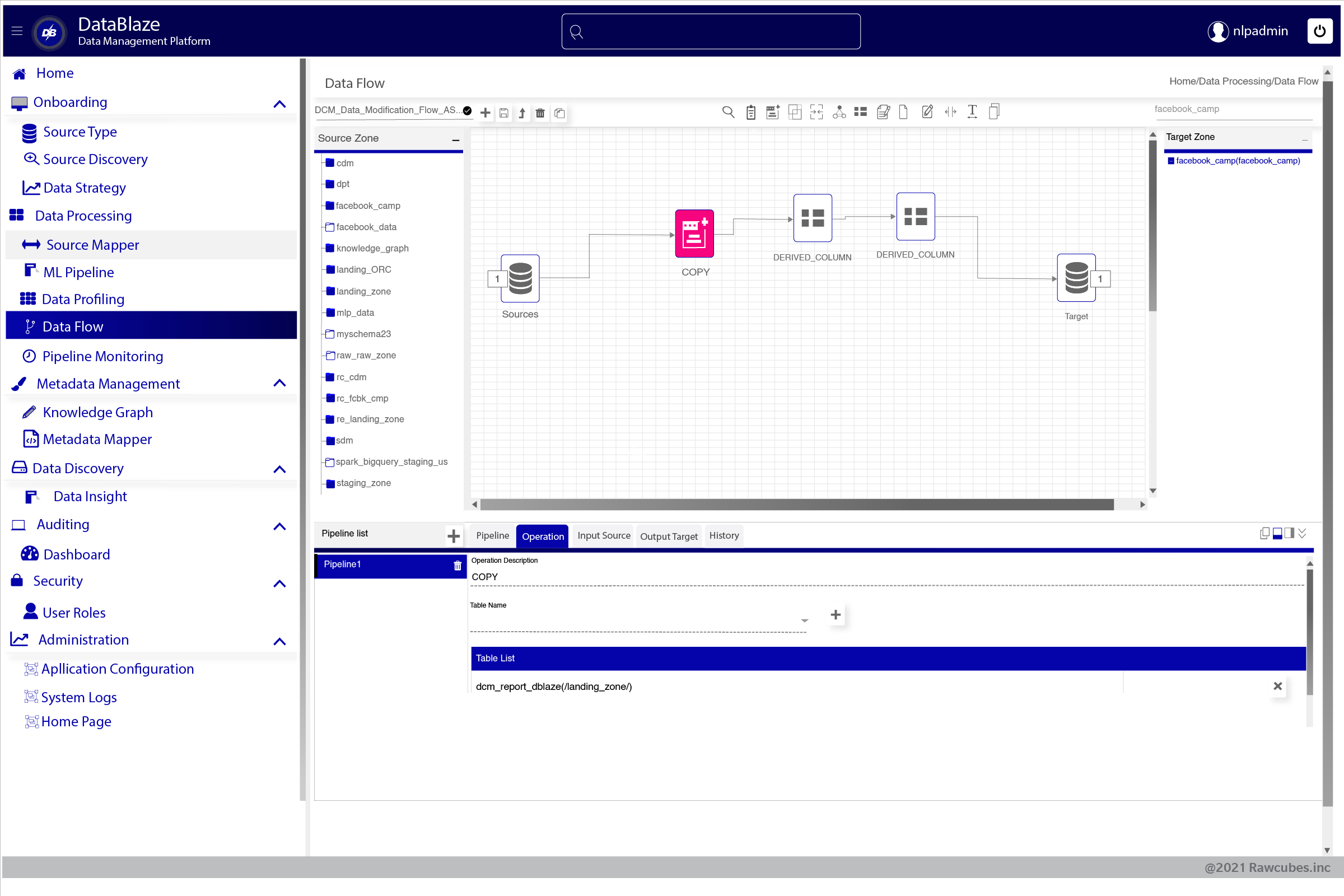Collapse the Onboarding section
The image size is (1344, 896).
(x=279, y=104)
